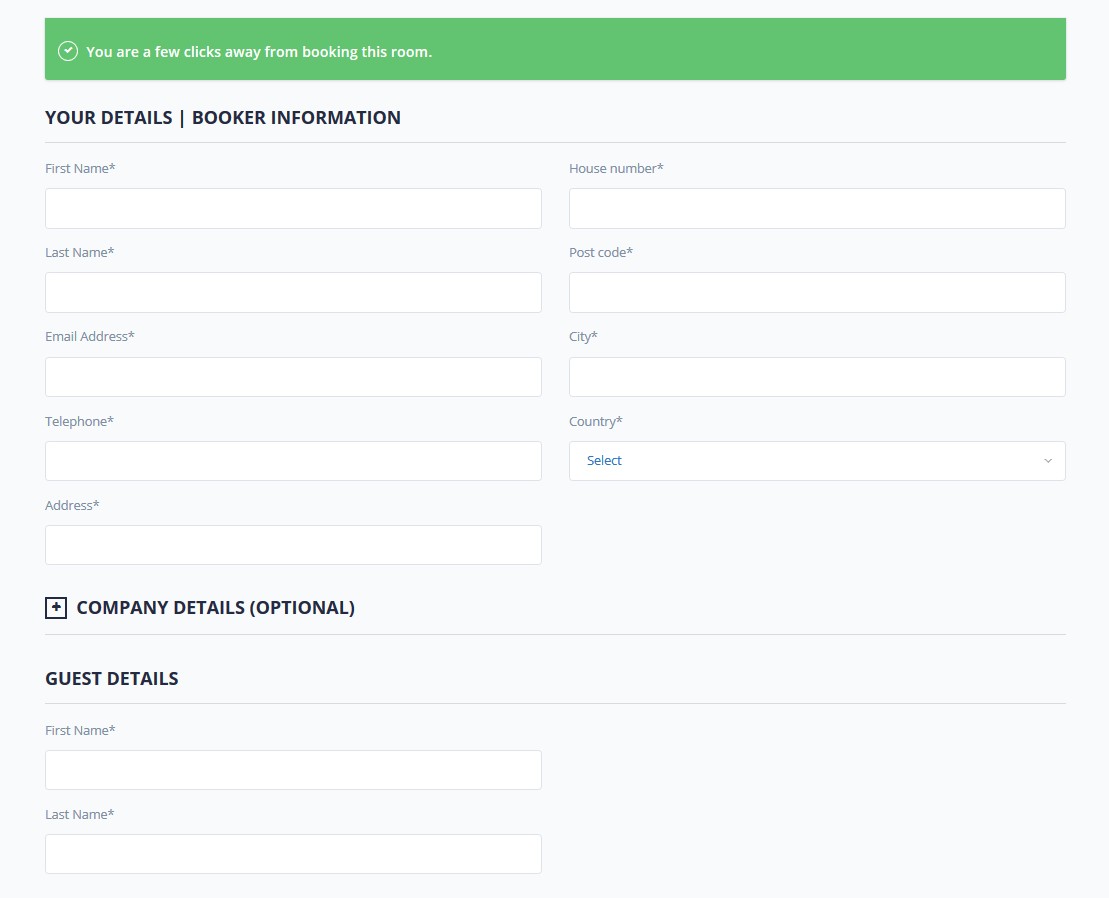The width and height of the screenshot is (1109, 898).
Task: Click the First Name booker input field
Action: coord(293,208)
